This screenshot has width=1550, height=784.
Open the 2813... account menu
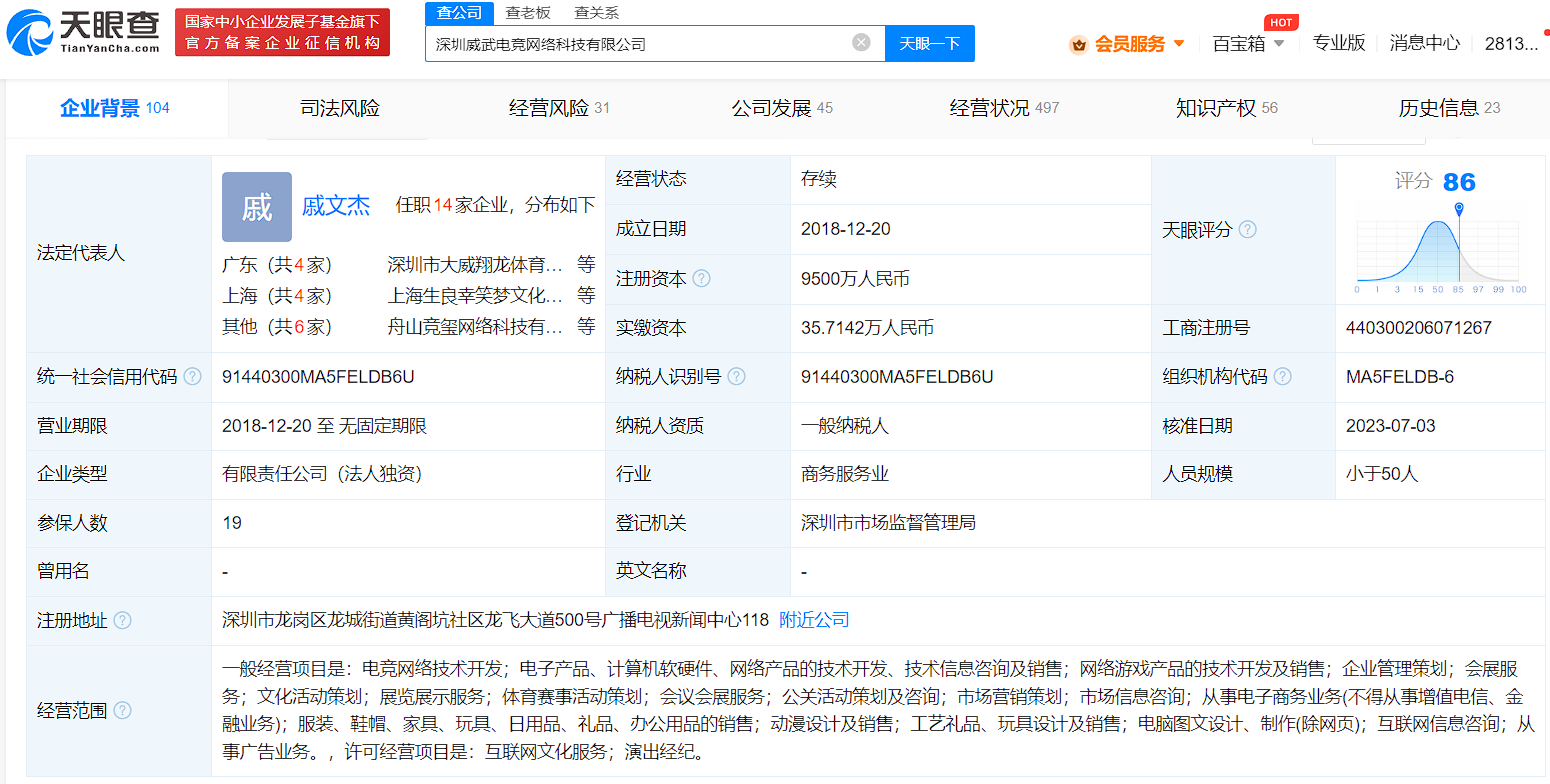click(x=1512, y=43)
